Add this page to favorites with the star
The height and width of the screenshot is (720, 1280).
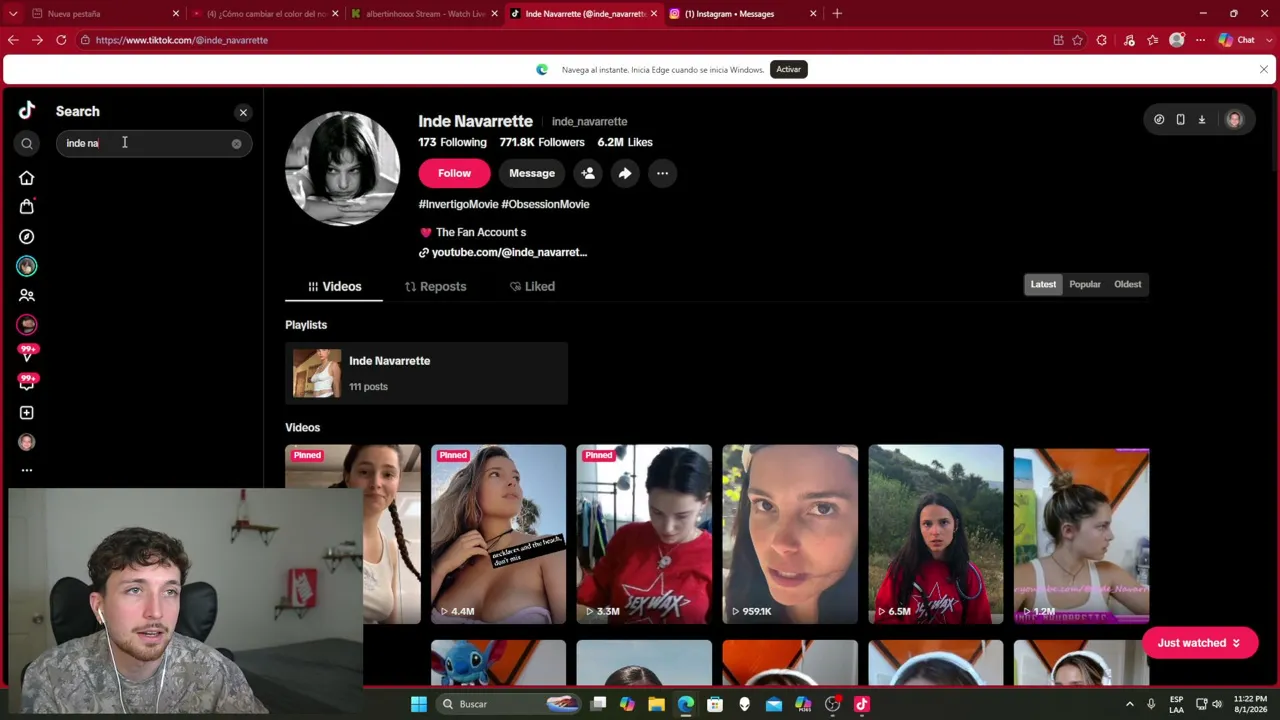[x=1077, y=40]
